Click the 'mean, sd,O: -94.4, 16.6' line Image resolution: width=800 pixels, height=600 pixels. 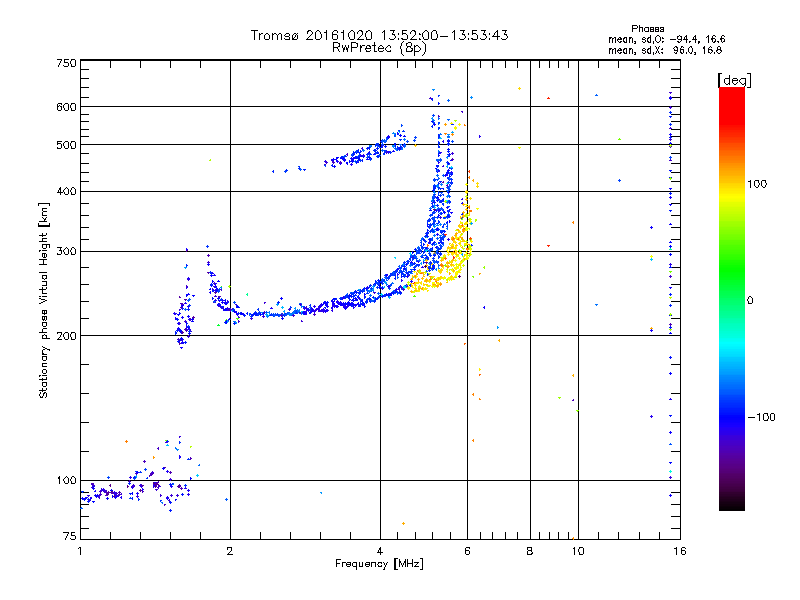click(x=666, y=39)
